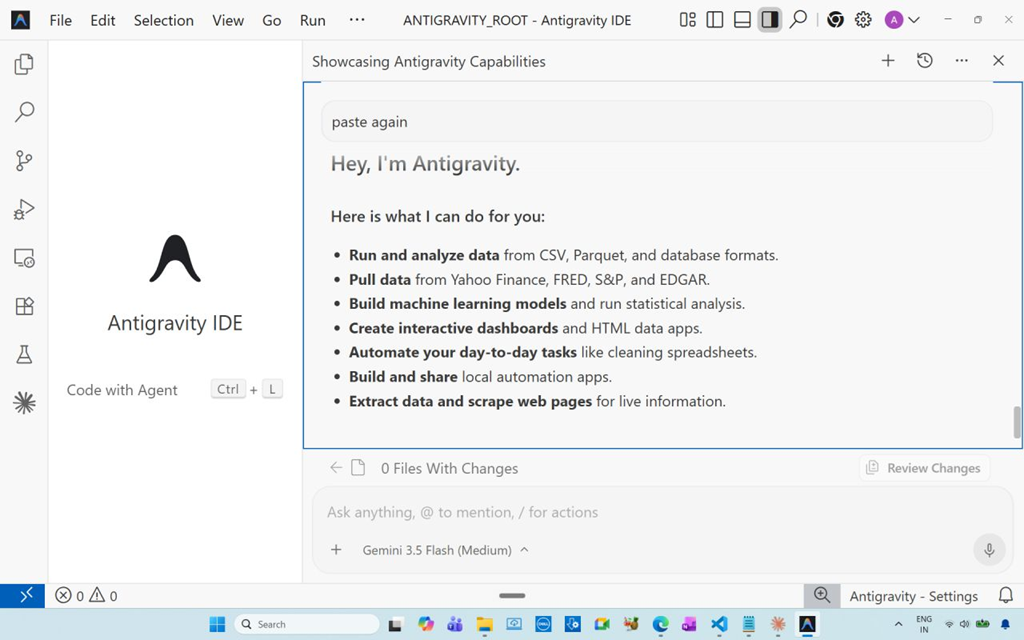Open the Extensions view
1024x640 pixels.
tap(24, 306)
